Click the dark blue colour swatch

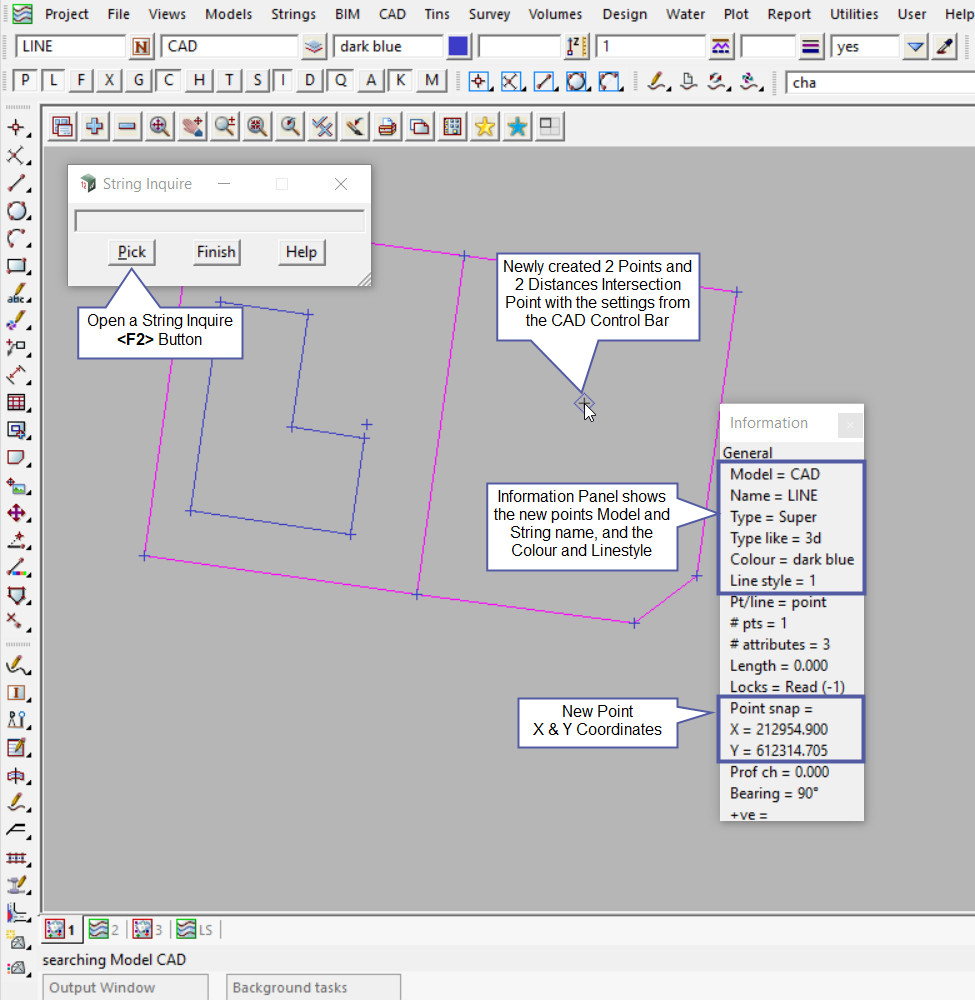458,47
